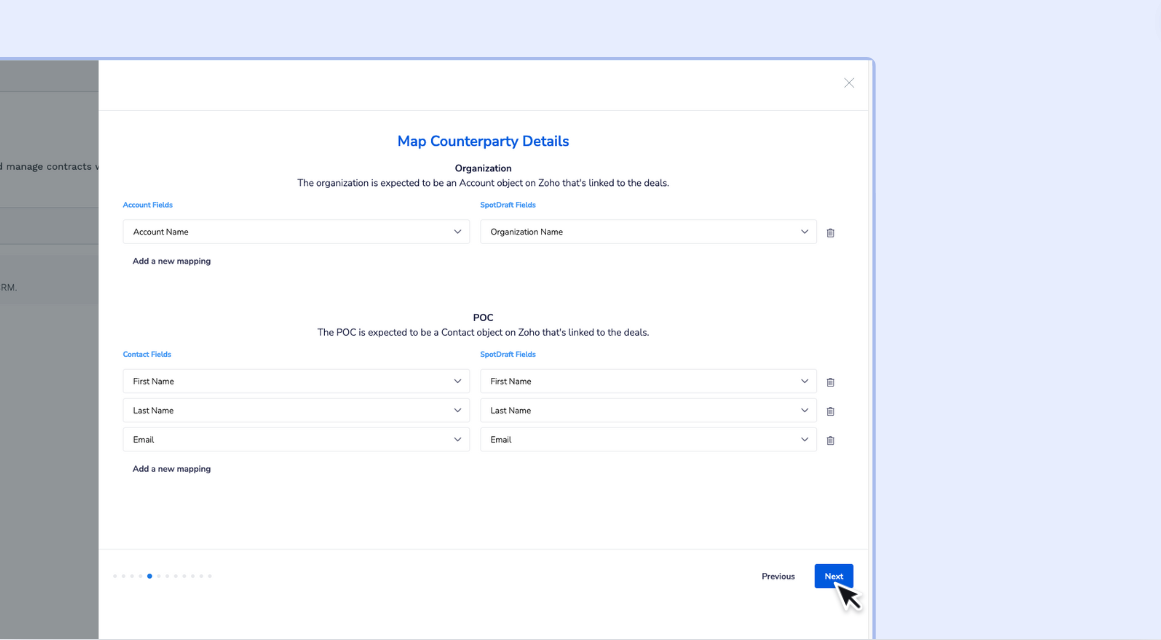Delete the Email mapping row
The image size is (1161, 640).
click(x=830, y=440)
